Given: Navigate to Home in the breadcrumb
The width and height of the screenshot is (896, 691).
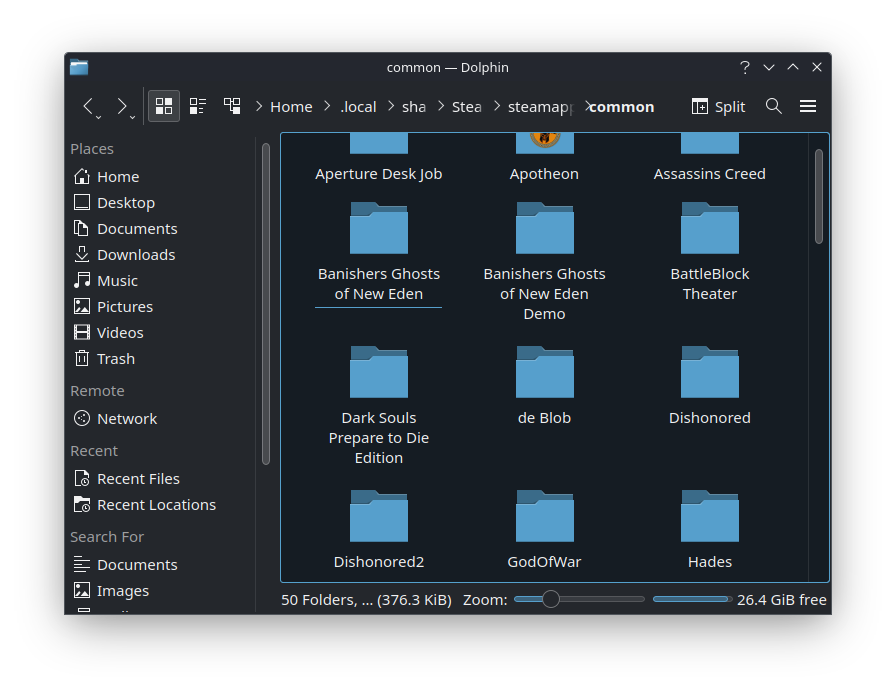Looking at the screenshot, I should click(291, 107).
